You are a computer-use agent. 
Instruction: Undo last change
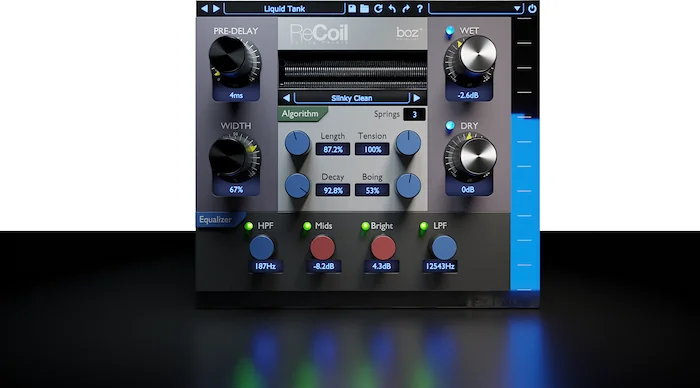[392, 8]
